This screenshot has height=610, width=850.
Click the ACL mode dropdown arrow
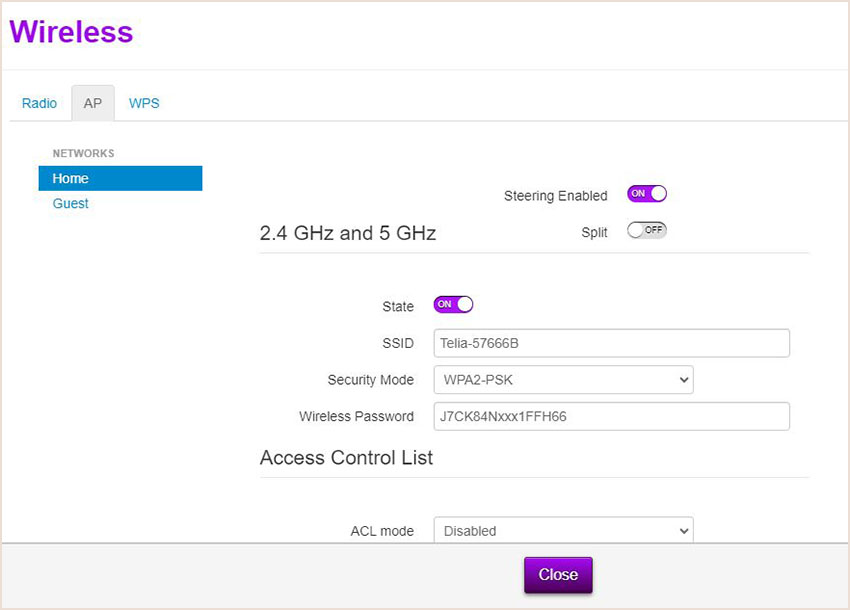684,531
